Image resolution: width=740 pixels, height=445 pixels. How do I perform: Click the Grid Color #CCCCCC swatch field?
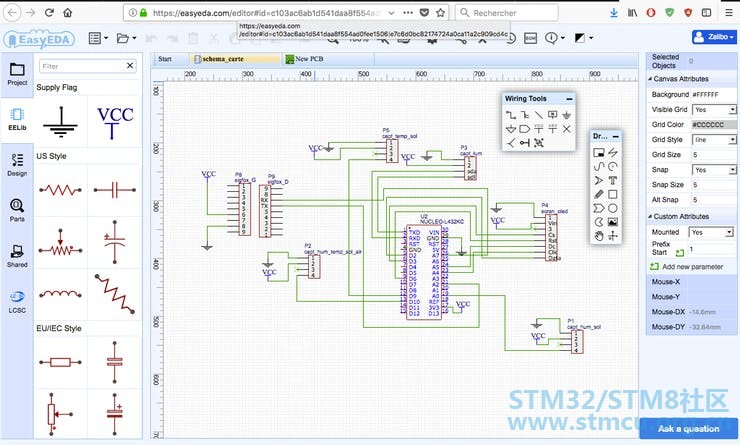click(x=714, y=125)
